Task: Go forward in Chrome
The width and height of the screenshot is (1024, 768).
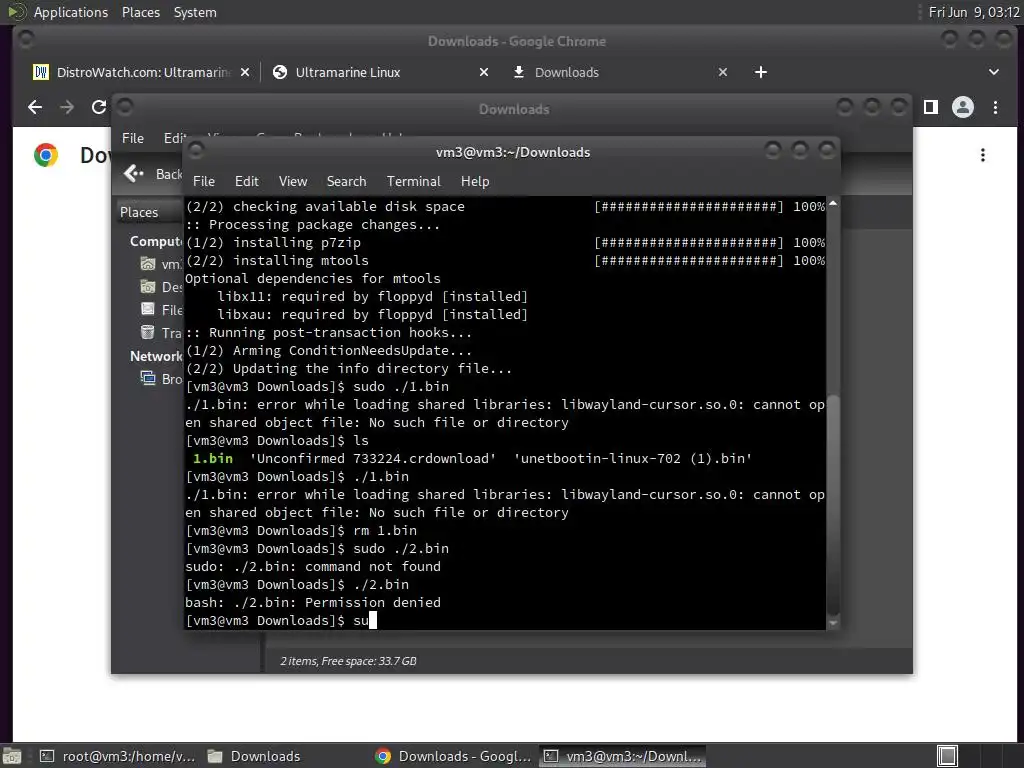Action: click(67, 107)
